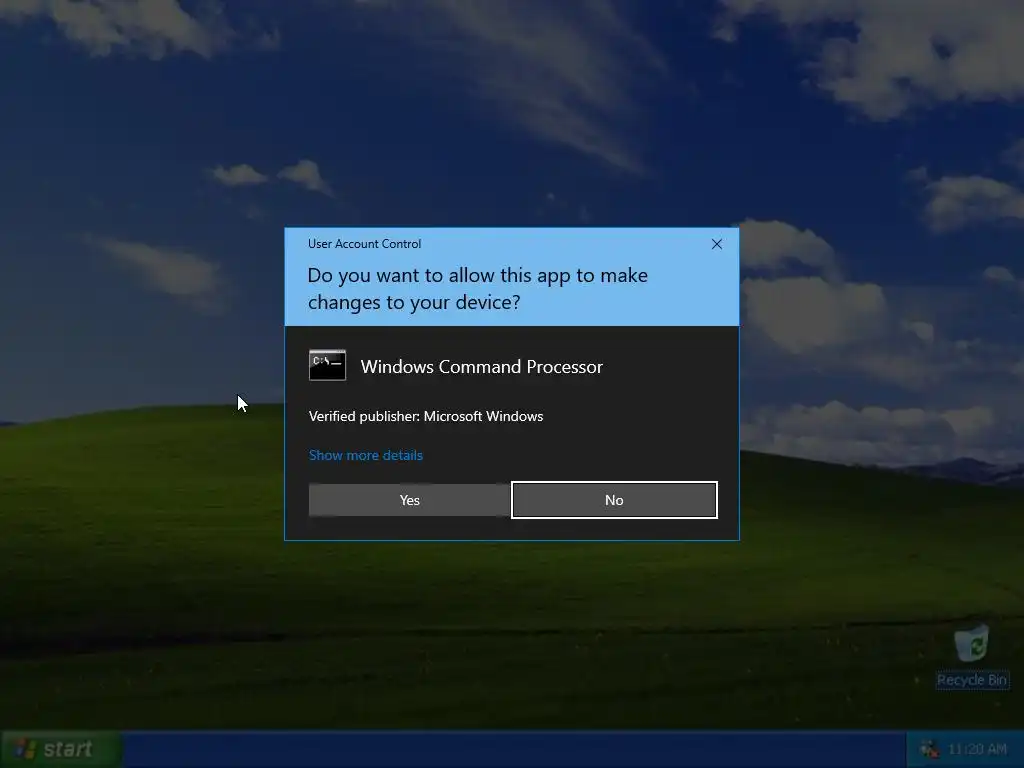Viewport: 1024px width, 768px height.
Task: Click Yes to allow the app
Action: (x=409, y=500)
